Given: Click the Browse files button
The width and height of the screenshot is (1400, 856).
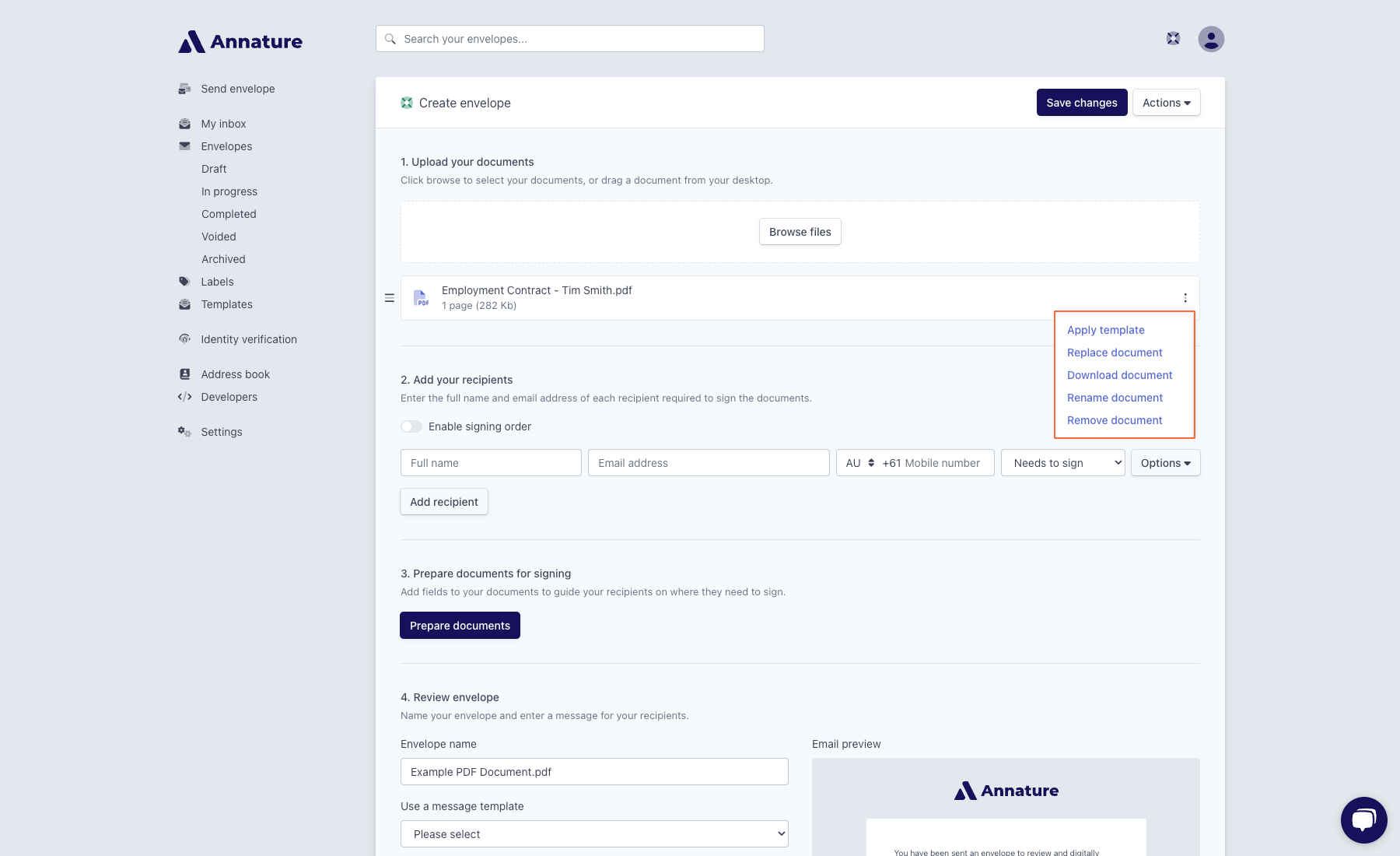Looking at the screenshot, I should click(x=800, y=232).
